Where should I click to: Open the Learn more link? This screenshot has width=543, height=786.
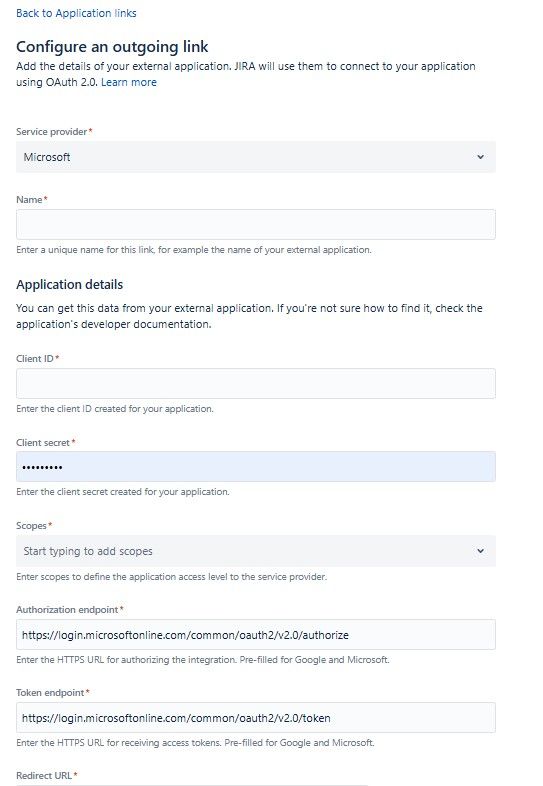point(129,82)
